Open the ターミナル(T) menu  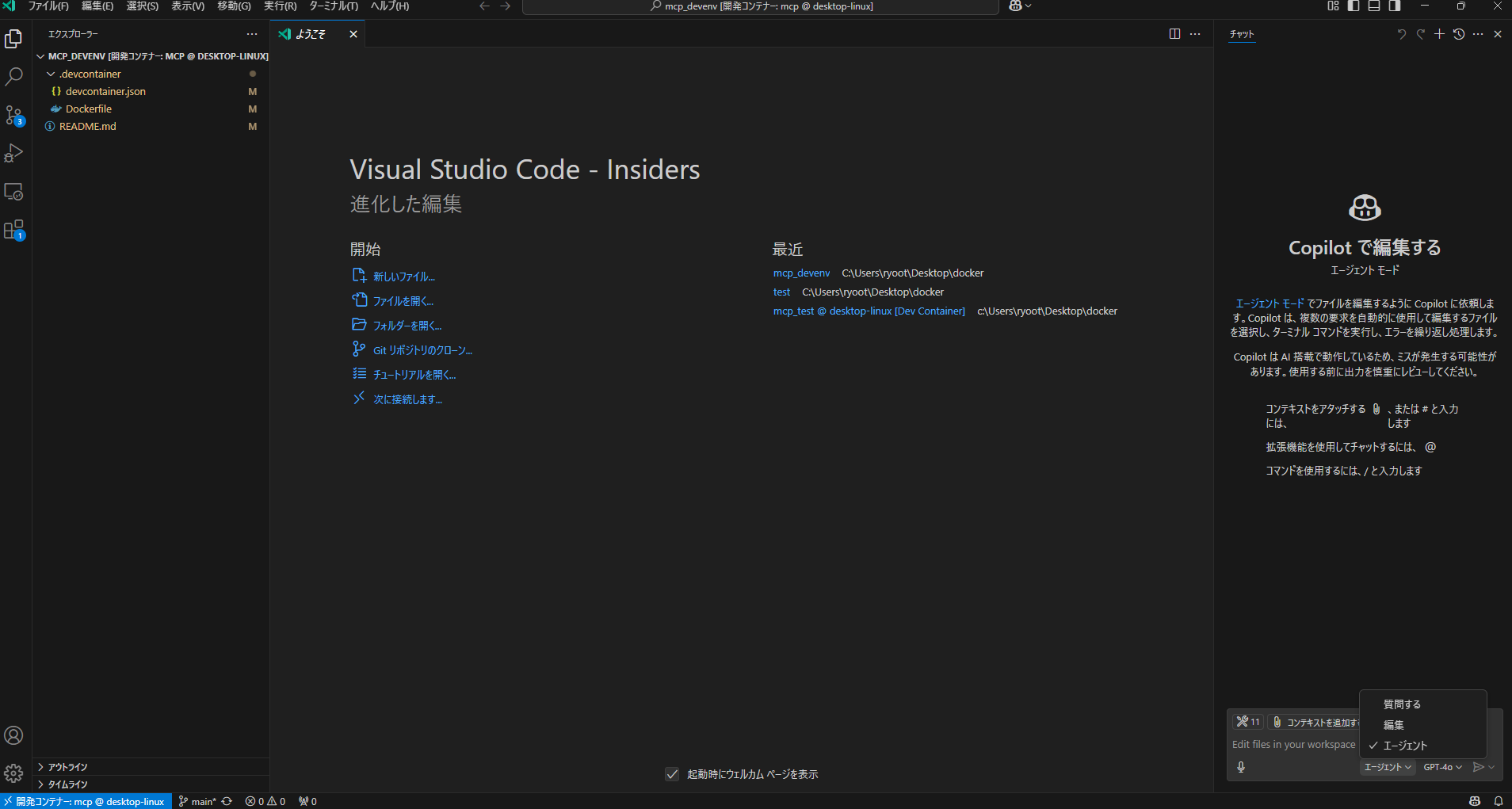point(334,6)
